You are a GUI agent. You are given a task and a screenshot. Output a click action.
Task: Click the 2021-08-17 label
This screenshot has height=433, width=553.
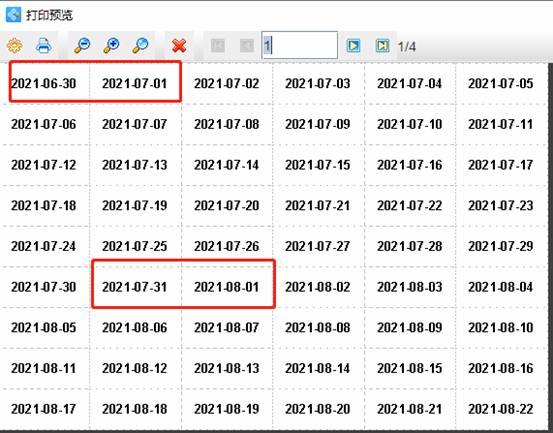tap(44, 409)
